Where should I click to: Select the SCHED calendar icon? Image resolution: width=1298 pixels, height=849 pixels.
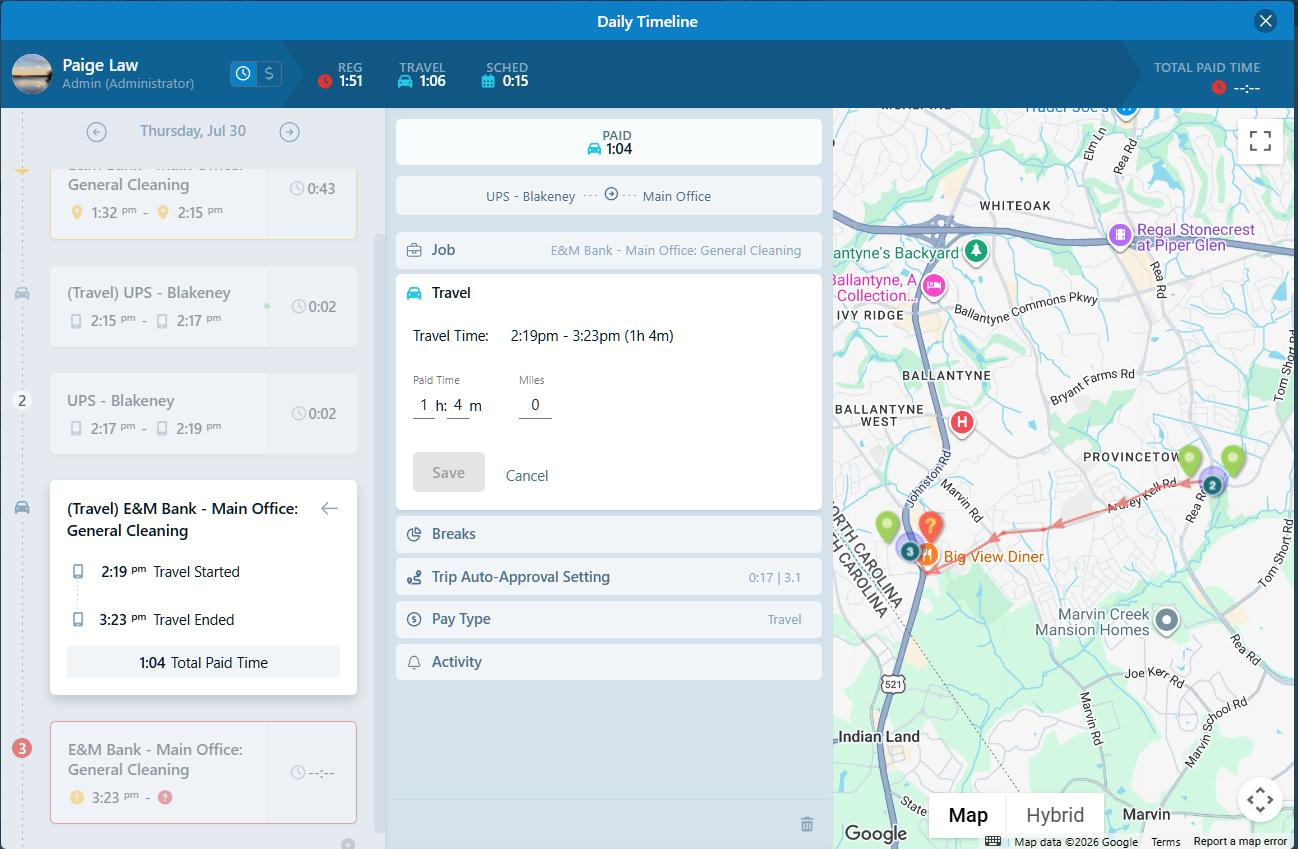[488, 81]
